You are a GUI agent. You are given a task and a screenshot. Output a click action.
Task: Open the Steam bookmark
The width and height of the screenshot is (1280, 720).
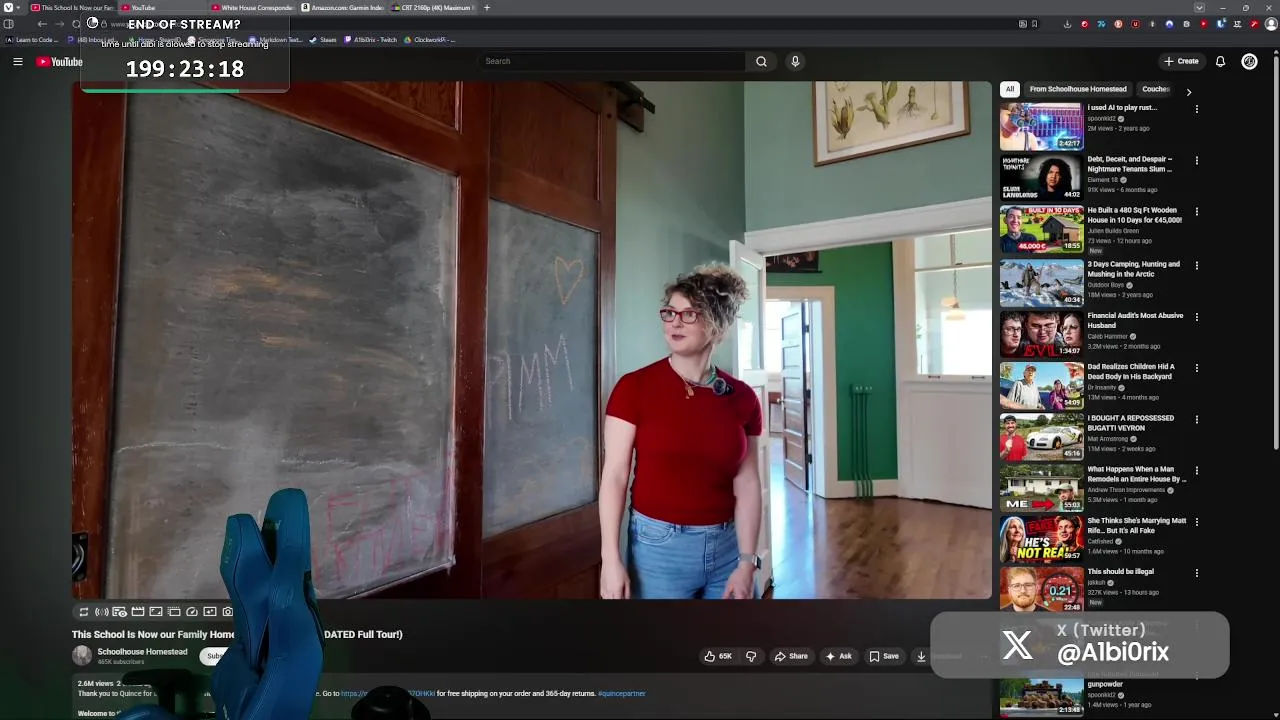tap(323, 40)
